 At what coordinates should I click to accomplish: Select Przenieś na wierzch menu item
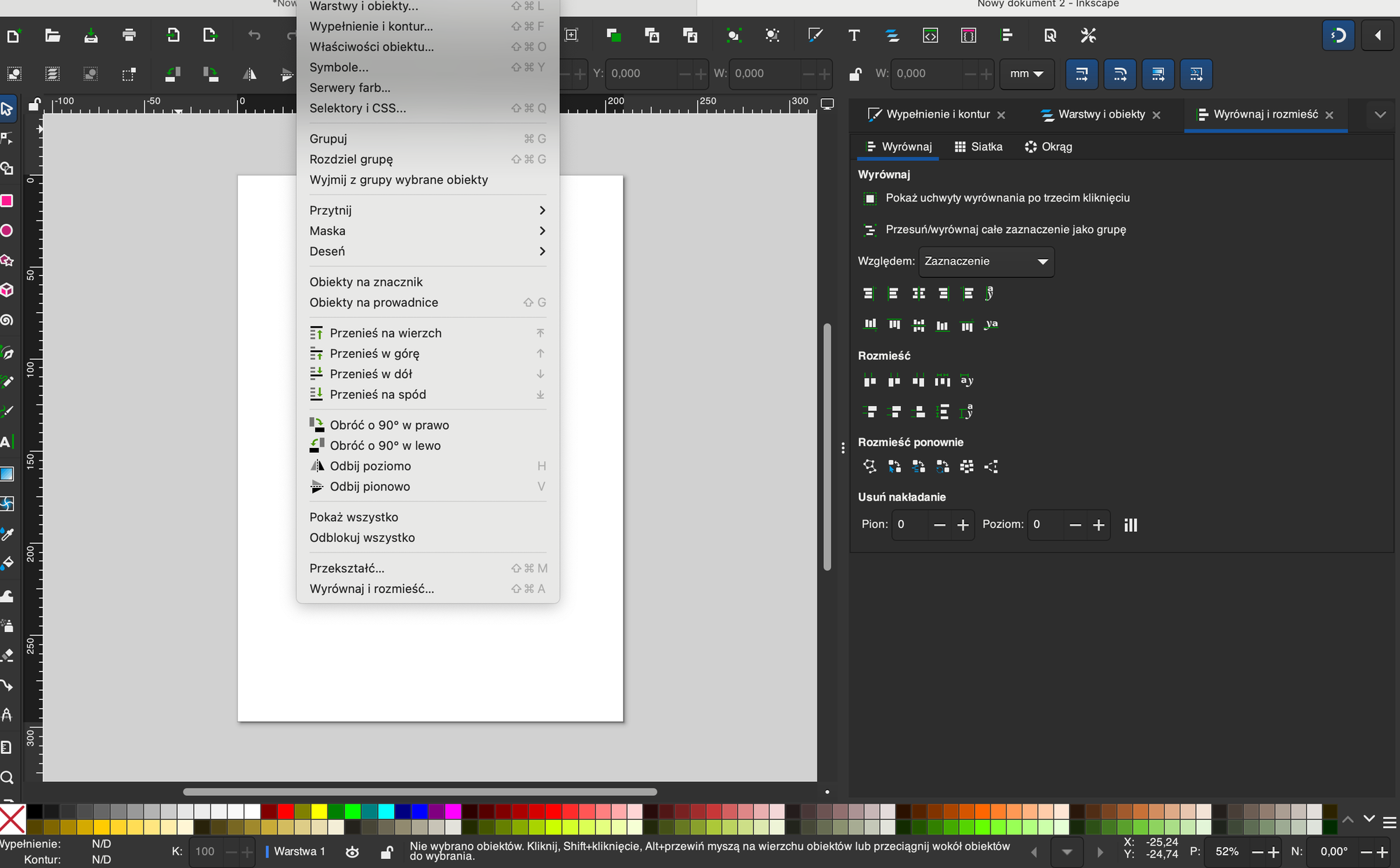tap(428, 333)
